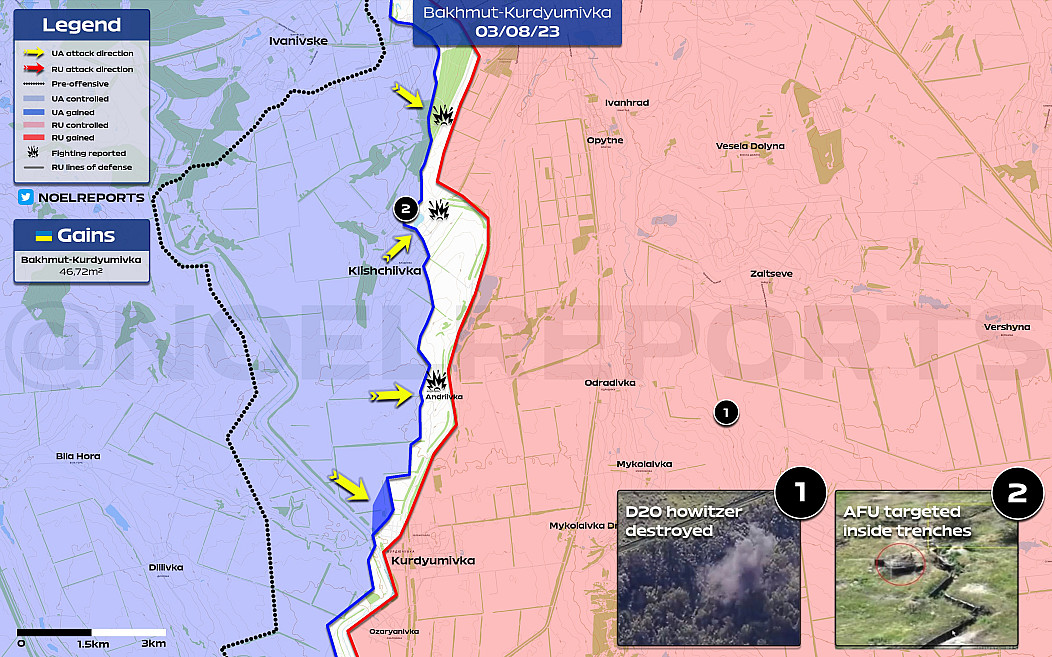Click the RU gained red swatch in legend
The image size is (1052, 657).
tap(34, 138)
